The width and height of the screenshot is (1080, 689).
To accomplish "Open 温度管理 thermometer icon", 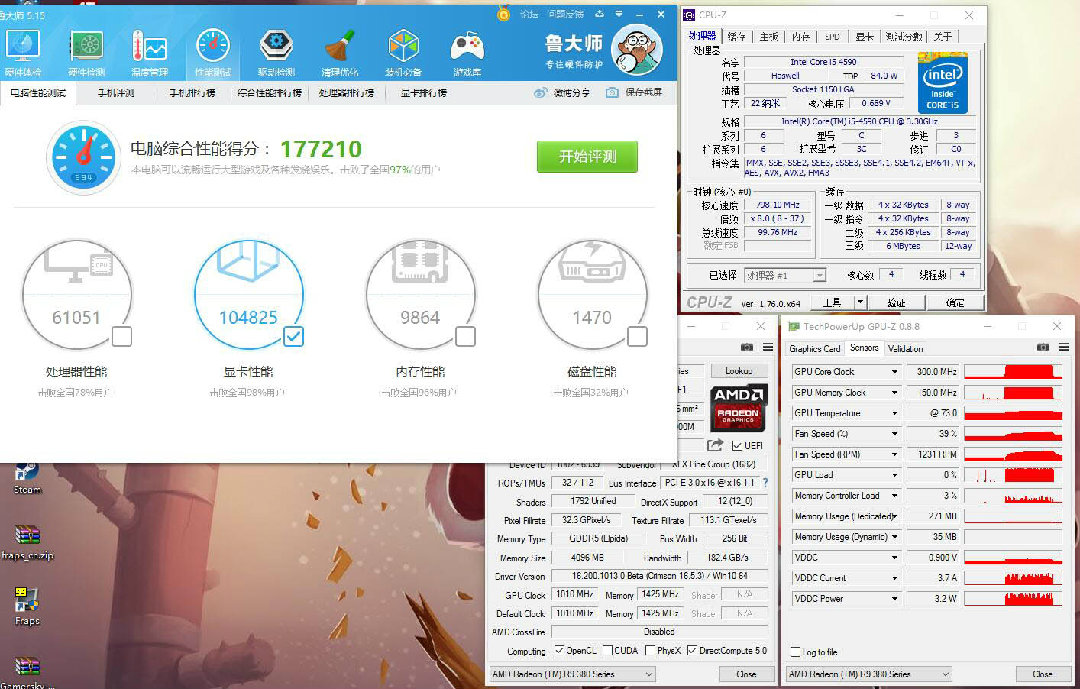I will pyautogui.click(x=149, y=52).
